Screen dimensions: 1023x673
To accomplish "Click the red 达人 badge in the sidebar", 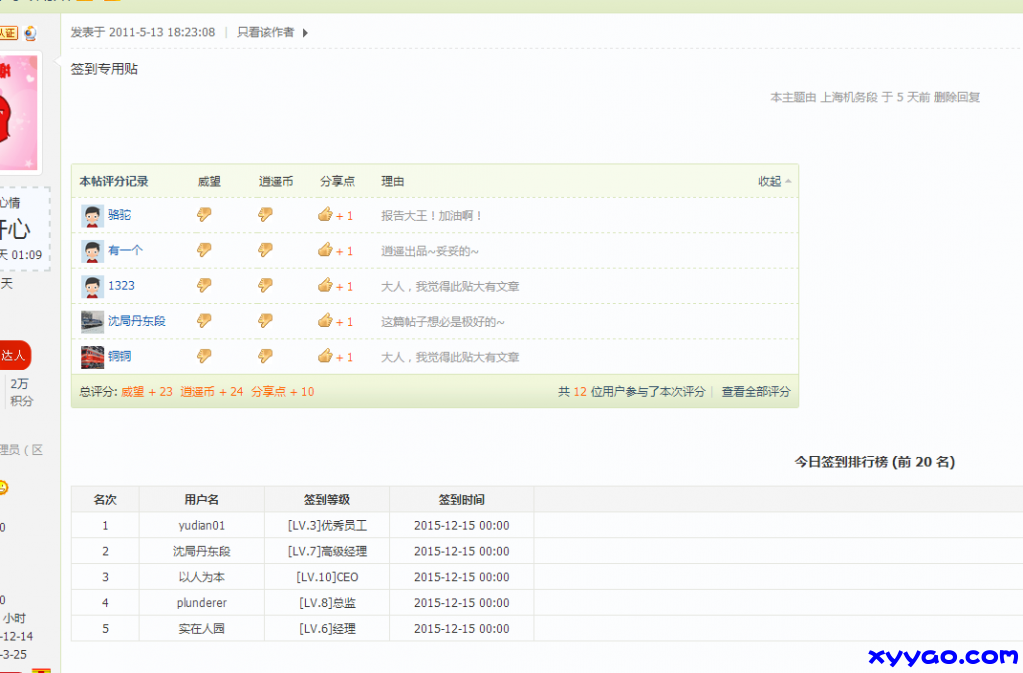I will point(14,355).
